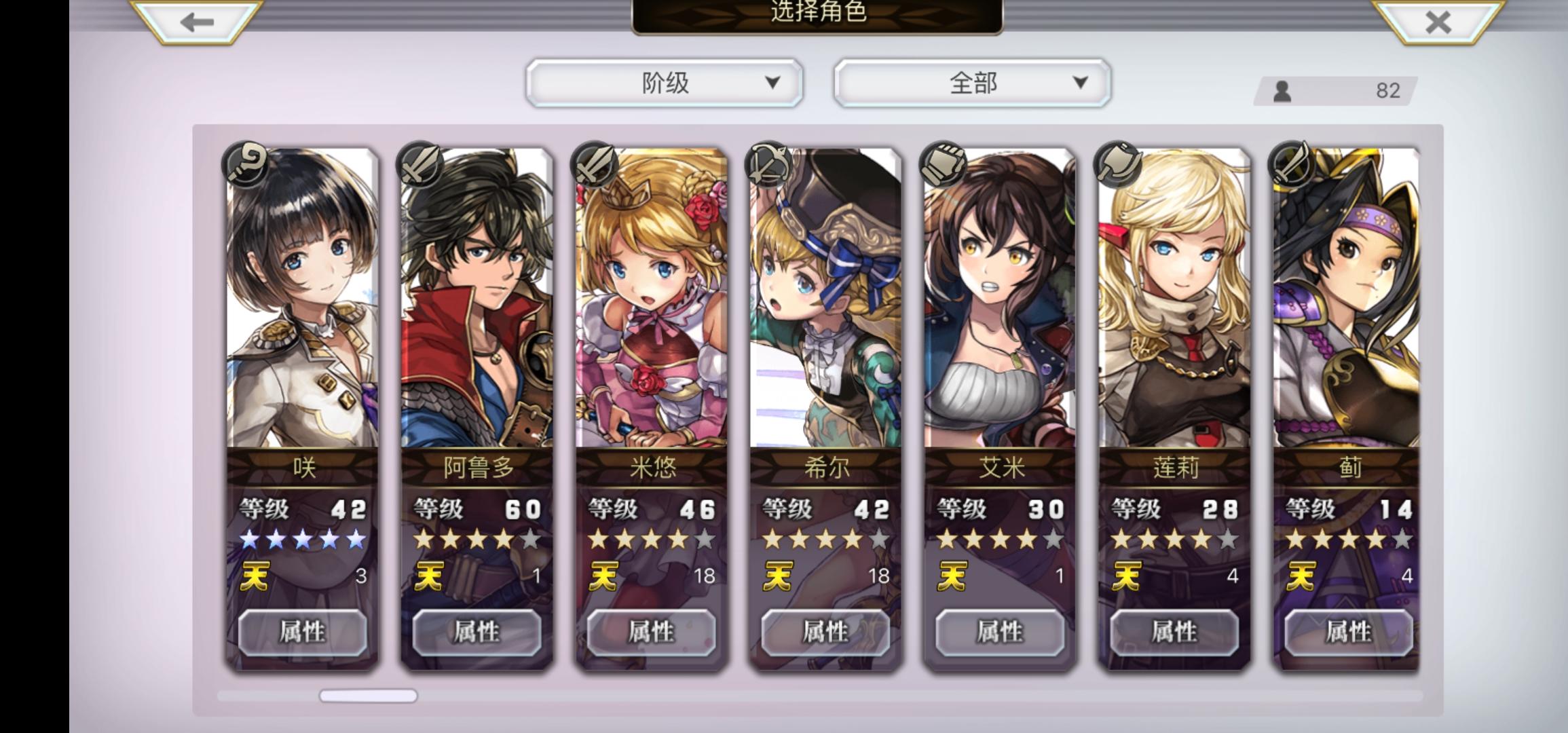Click the fist icon on 艾米's card
This screenshot has width=1568, height=733.
[x=944, y=165]
